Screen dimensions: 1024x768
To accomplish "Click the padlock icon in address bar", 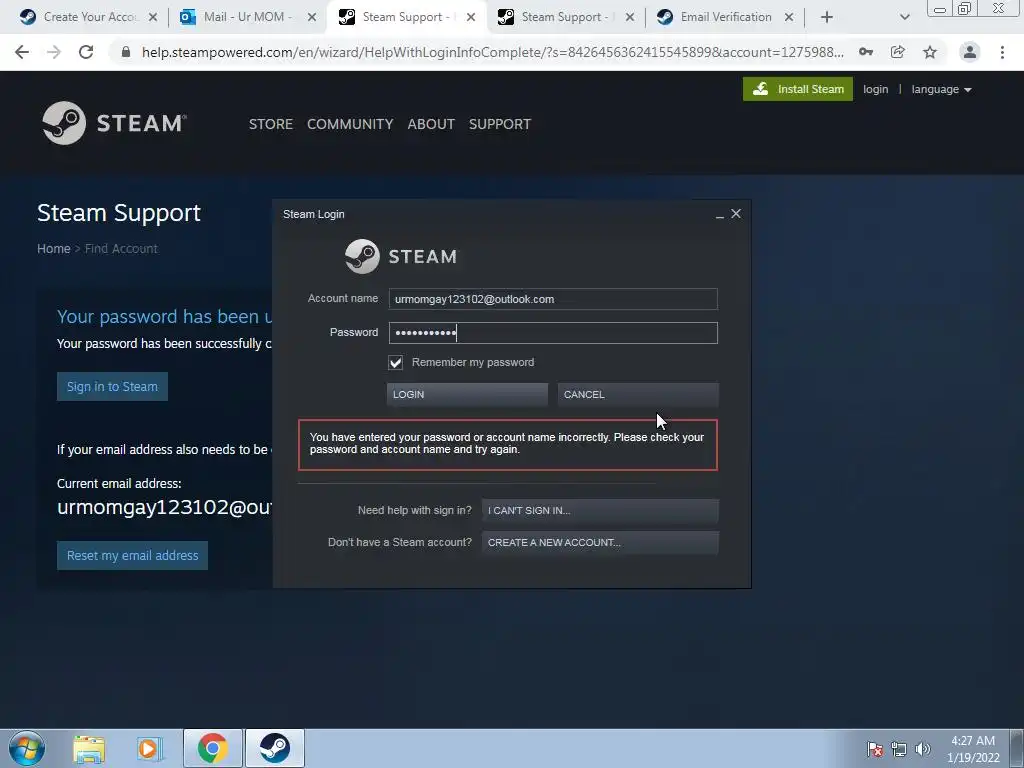I will (126, 52).
